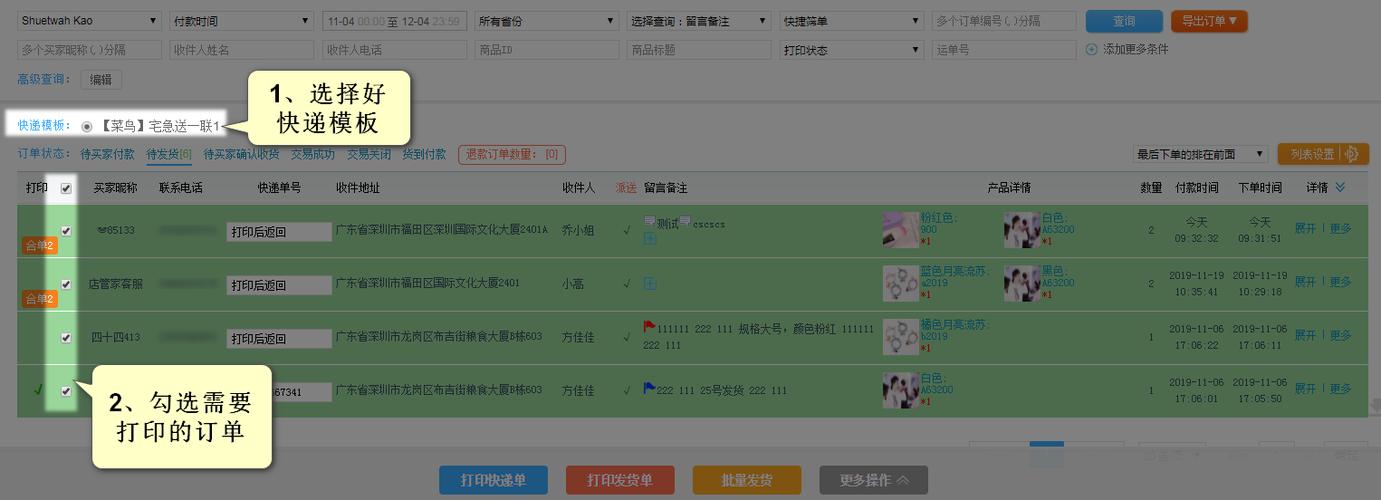Click the blue 打印快递单 button
This screenshot has width=1381, height=500.
[494, 480]
